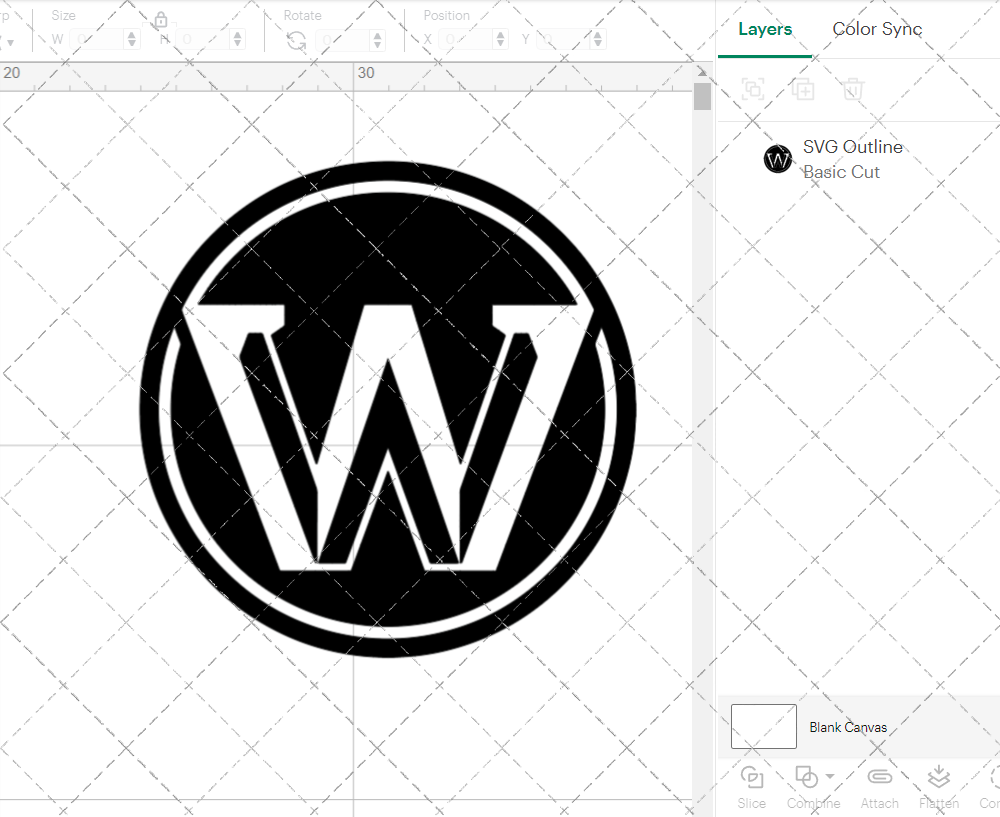Open the Combine dropdown arrow
Image resolution: width=1000 pixels, height=817 pixels.
(x=830, y=777)
